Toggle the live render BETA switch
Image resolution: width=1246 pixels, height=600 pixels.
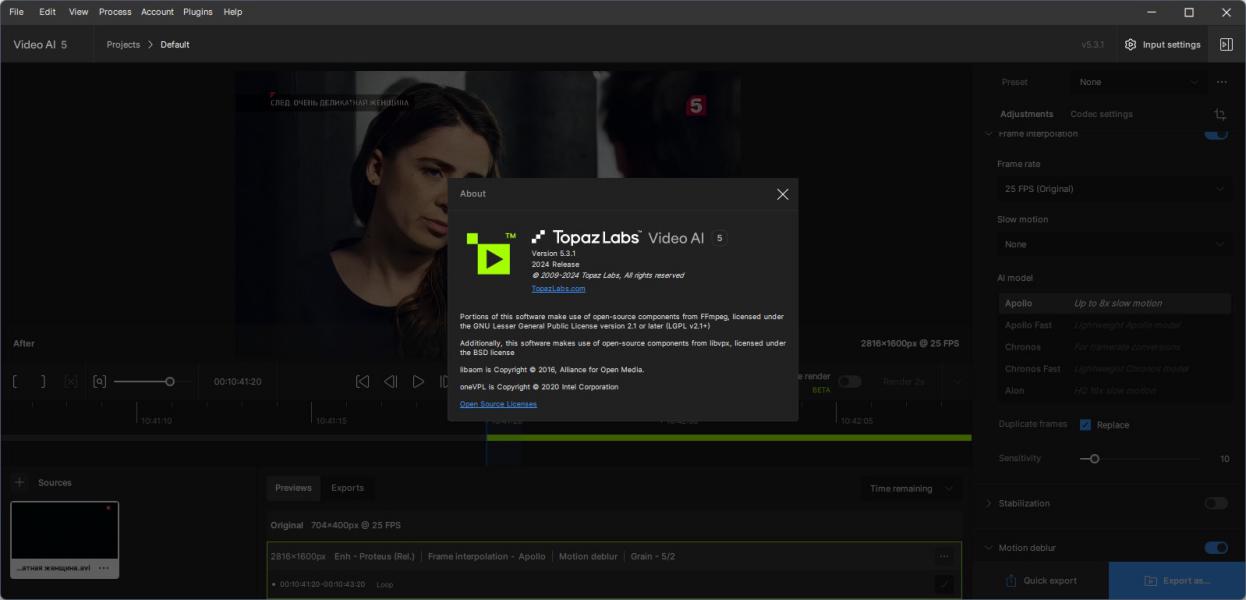(849, 382)
